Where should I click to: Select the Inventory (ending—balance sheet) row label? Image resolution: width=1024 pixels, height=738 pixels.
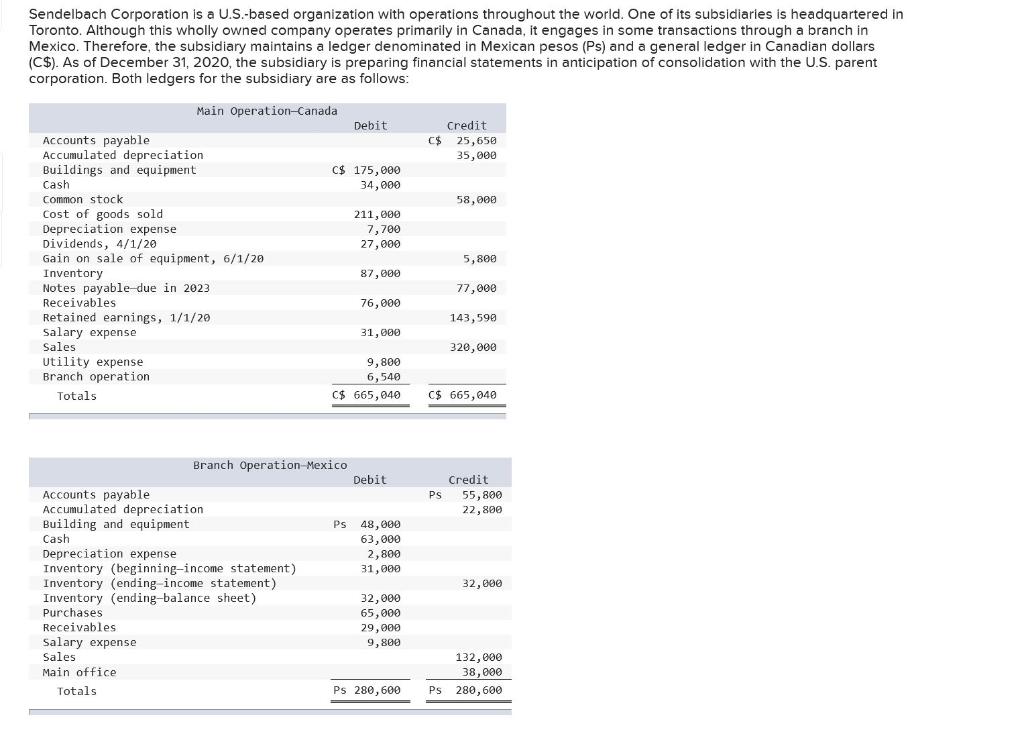(x=150, y=598)
